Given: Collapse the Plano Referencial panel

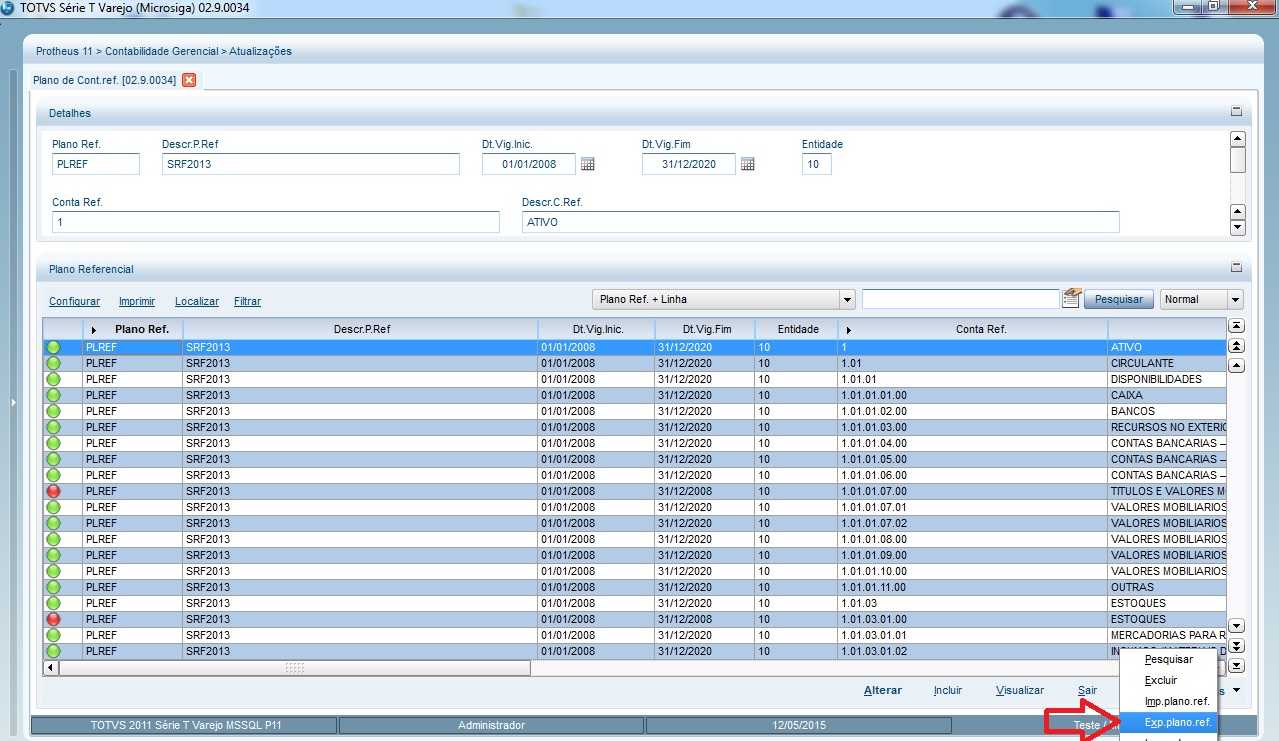Looking at the screenshot, I should [x=1235, y=268].
